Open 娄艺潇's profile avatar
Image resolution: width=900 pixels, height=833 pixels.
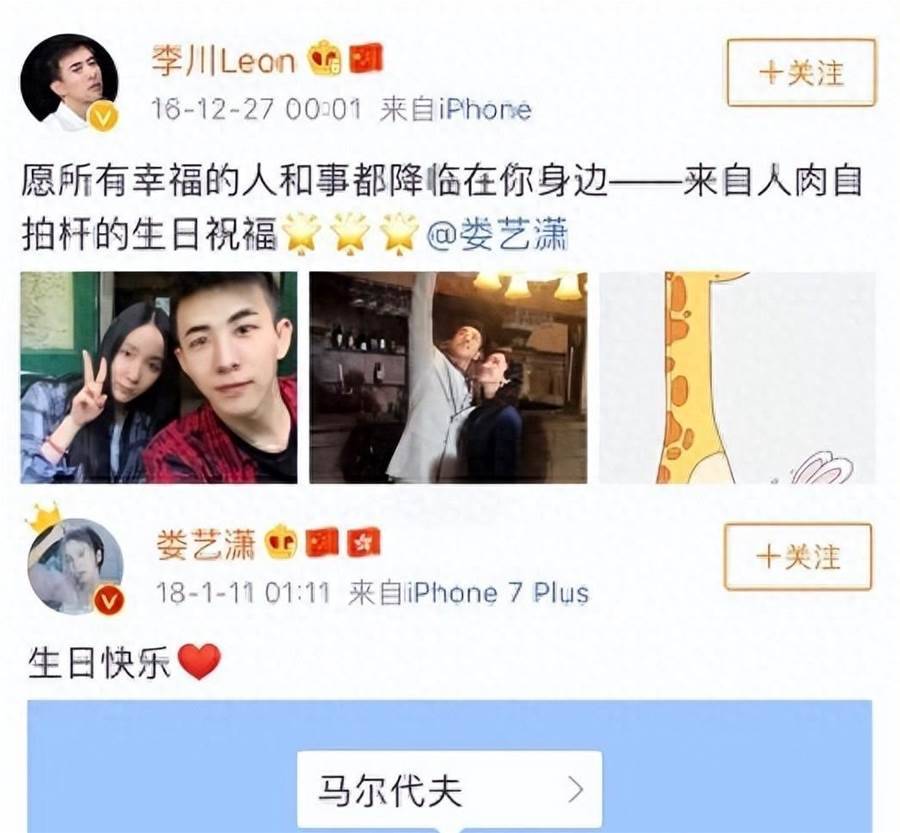coord(76,565)
